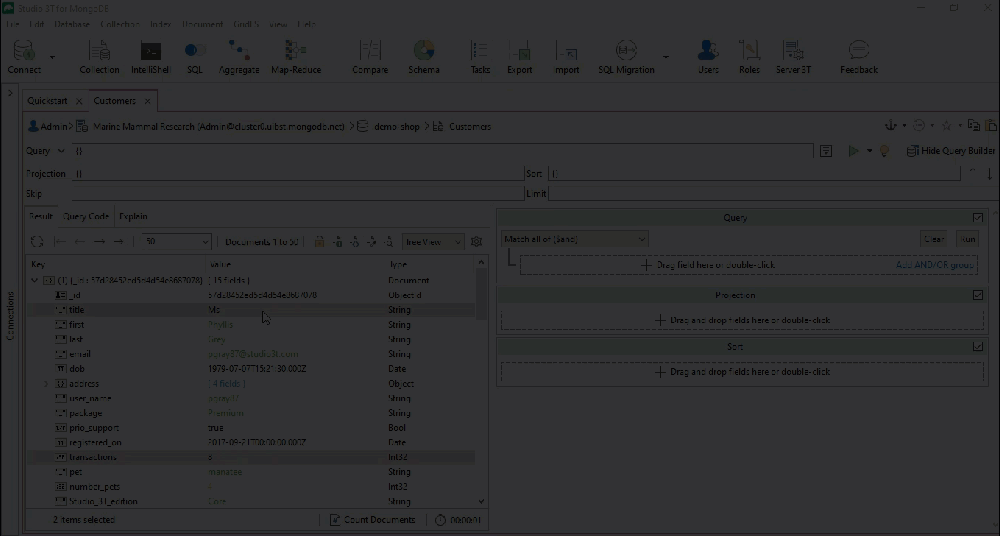Click Hide Query Builder
Screen dimensions: 1000x536
(951, 151)
